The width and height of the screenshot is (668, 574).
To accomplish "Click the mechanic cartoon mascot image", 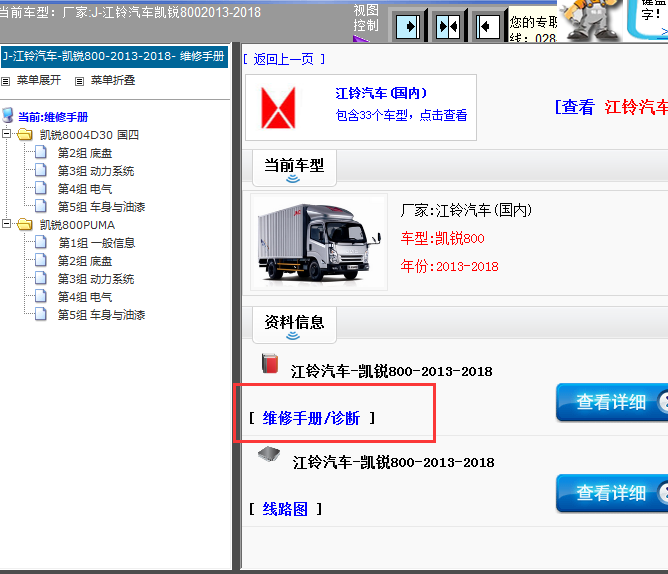I will tap(590, 20).
